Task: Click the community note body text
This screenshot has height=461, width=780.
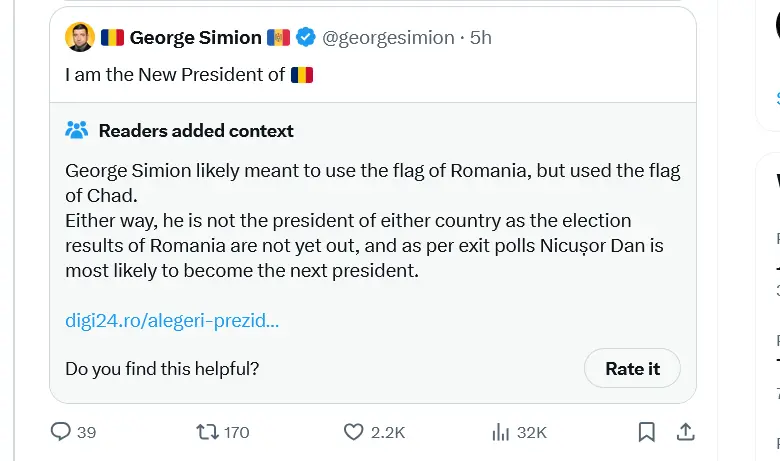Action: click(372, 220)
